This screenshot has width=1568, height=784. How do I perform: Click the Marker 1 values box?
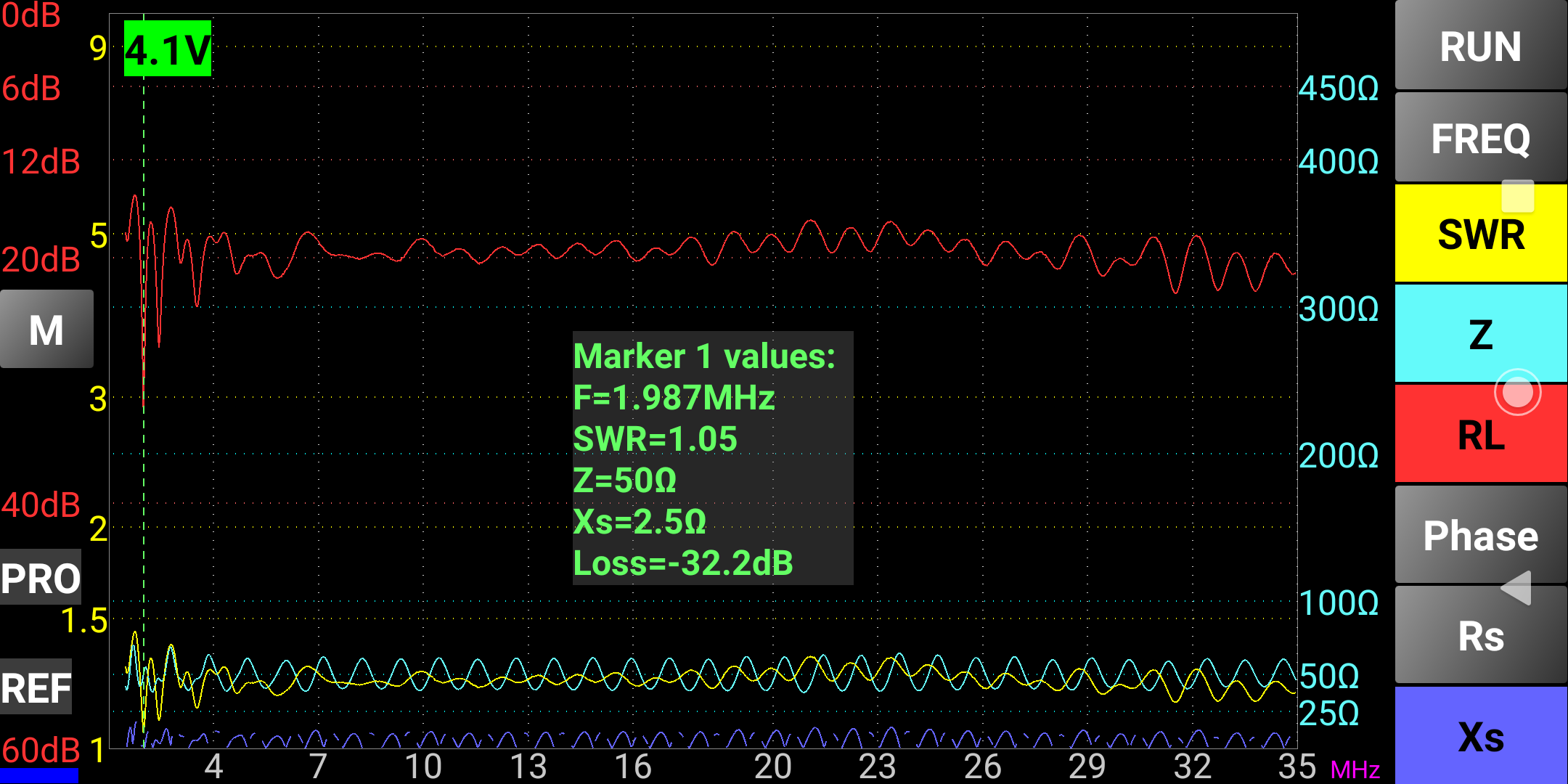click(712, 458)
